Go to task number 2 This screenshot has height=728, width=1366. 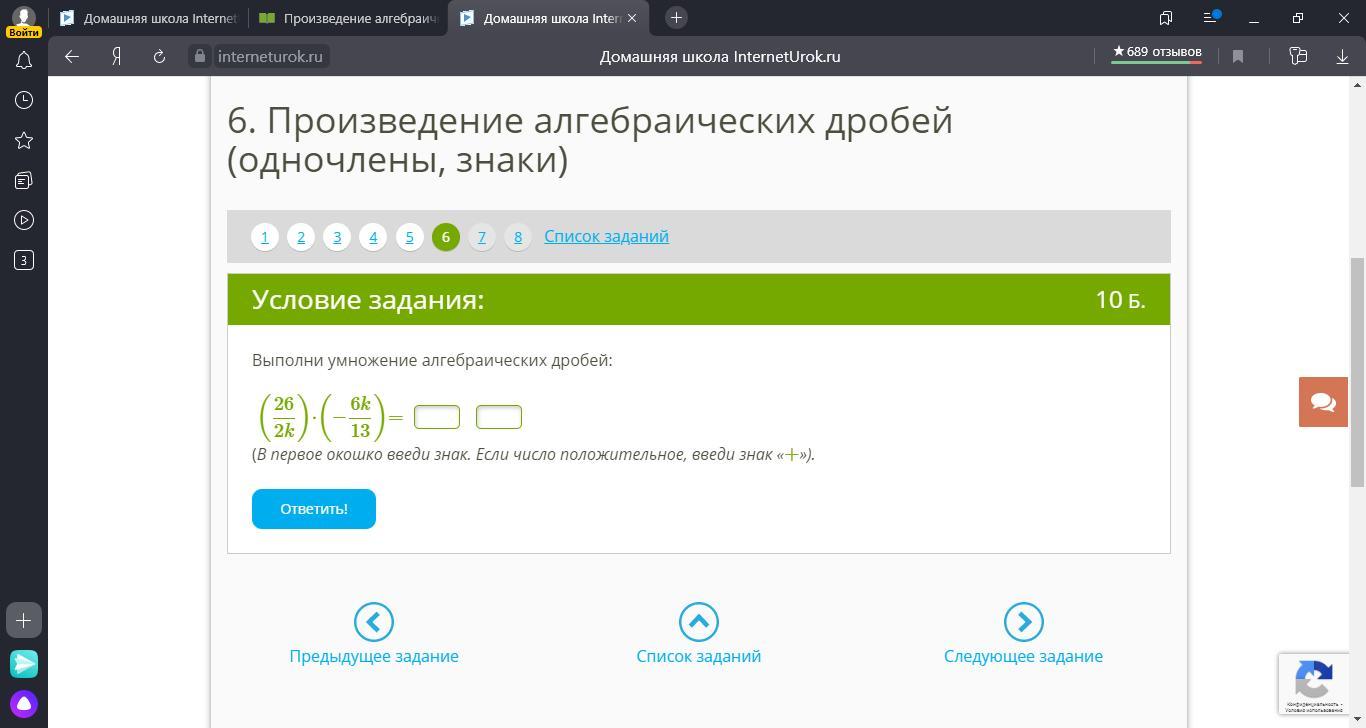tap(301, 237)
